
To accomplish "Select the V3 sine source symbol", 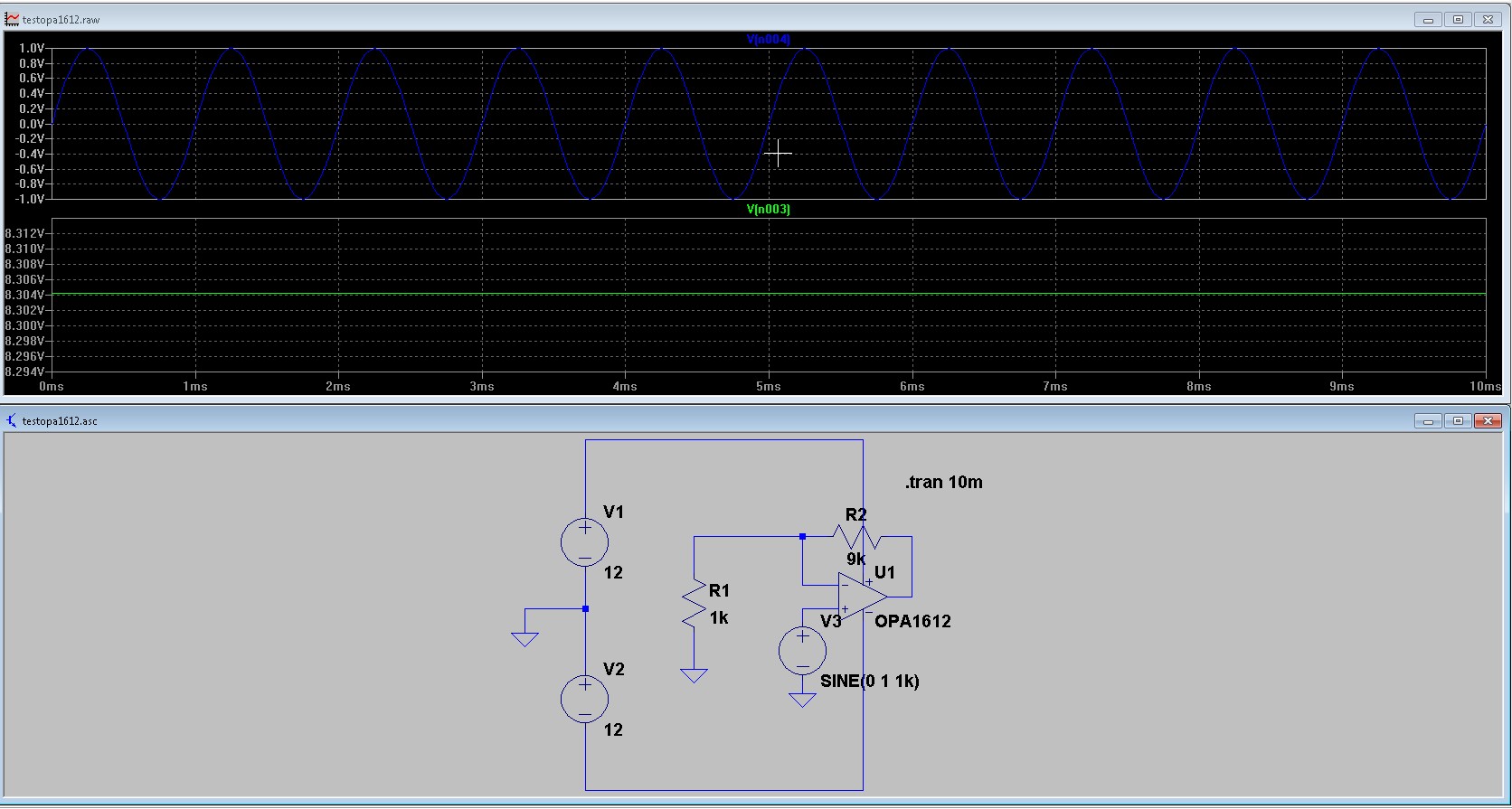I will 802,651.
